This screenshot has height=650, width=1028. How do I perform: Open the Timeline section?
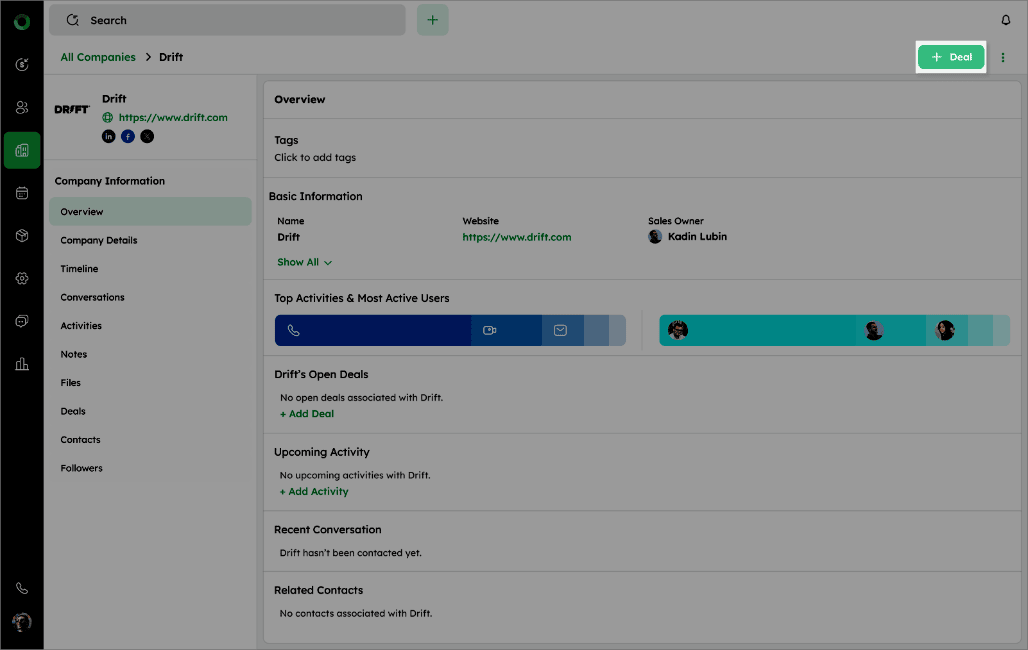(79, 269)
